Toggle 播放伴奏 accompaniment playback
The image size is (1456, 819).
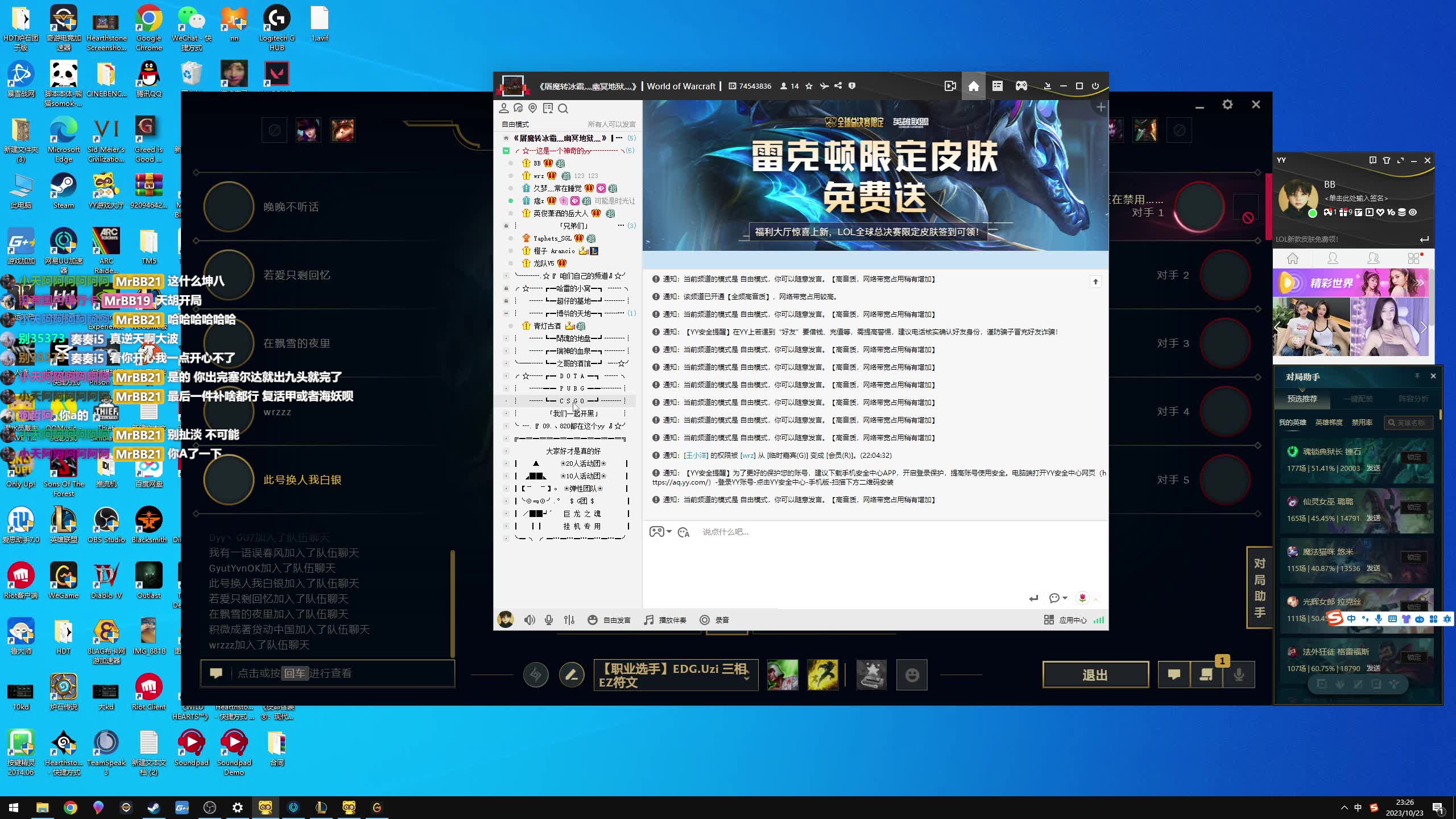click(665, 620)
